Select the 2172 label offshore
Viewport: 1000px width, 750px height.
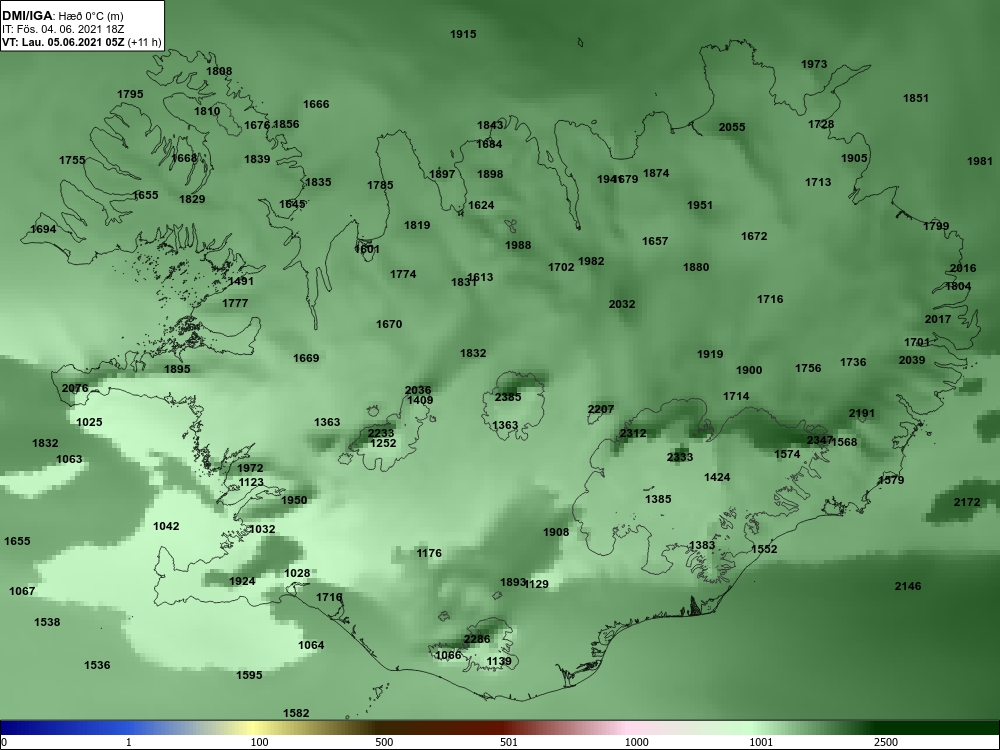click(967, 503)
